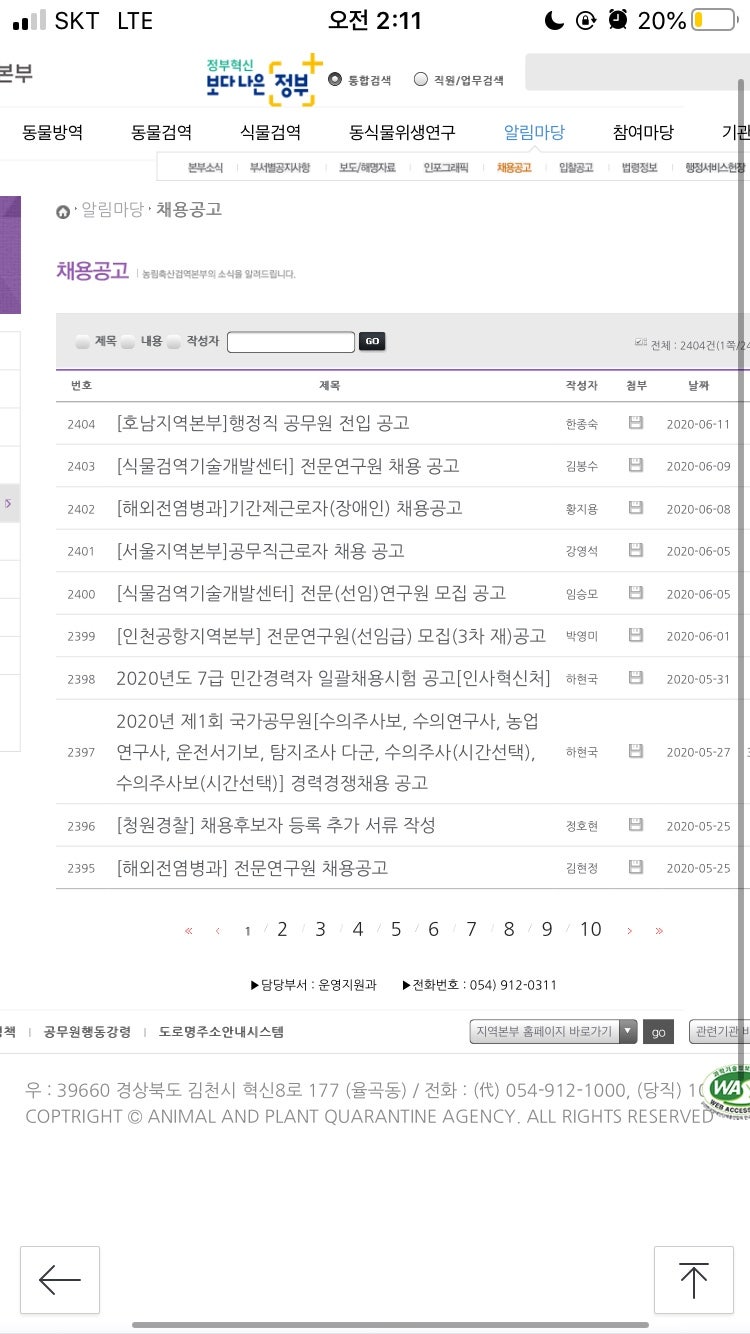750x1334 pixels.
Task: Open attachment icon for post 2401
Action: point(635,550)
